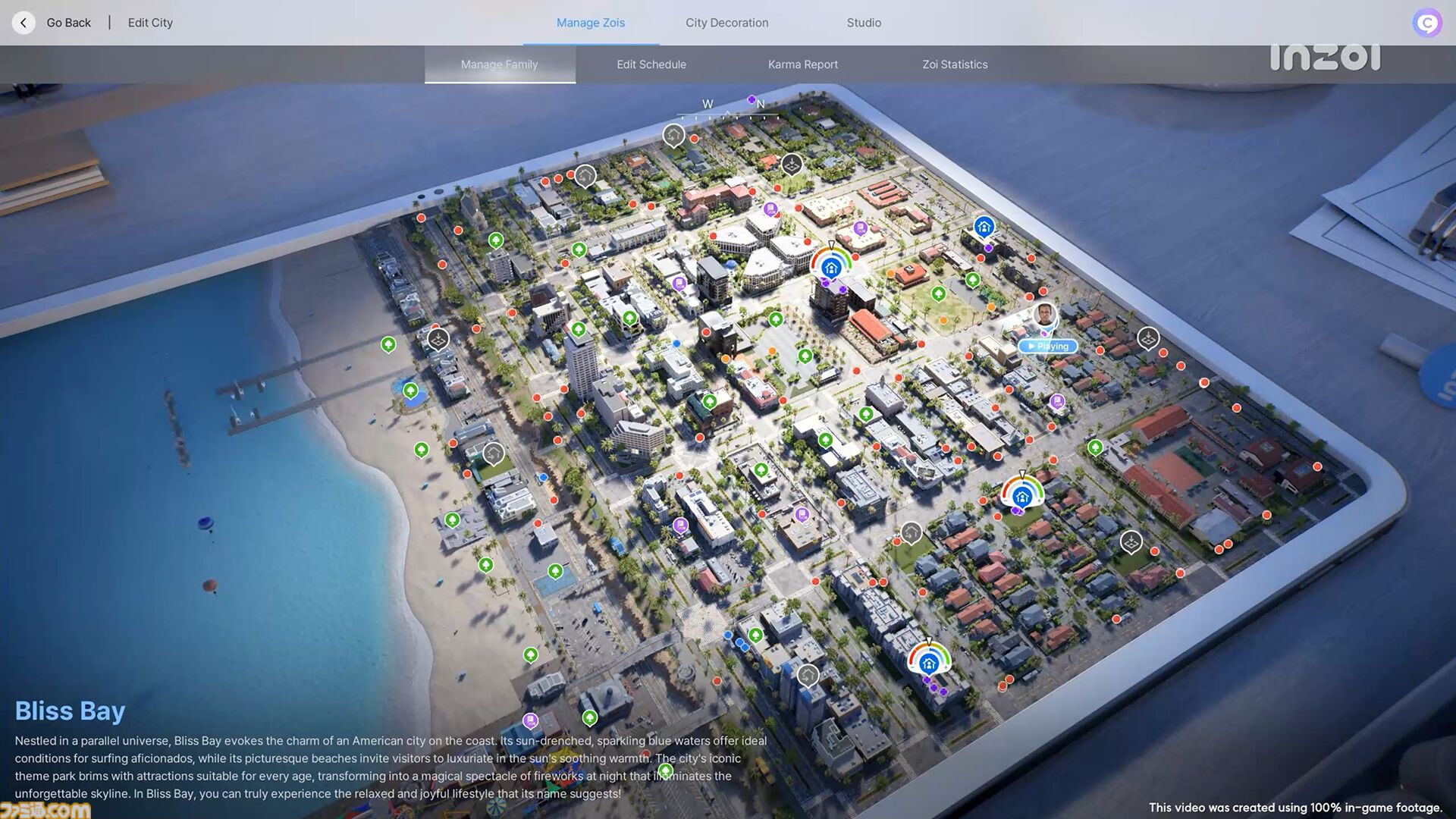Select empty-lot marker in southeast houses
The height and width of the screenshot is (819, 1456).
(x=1131, y=541)
